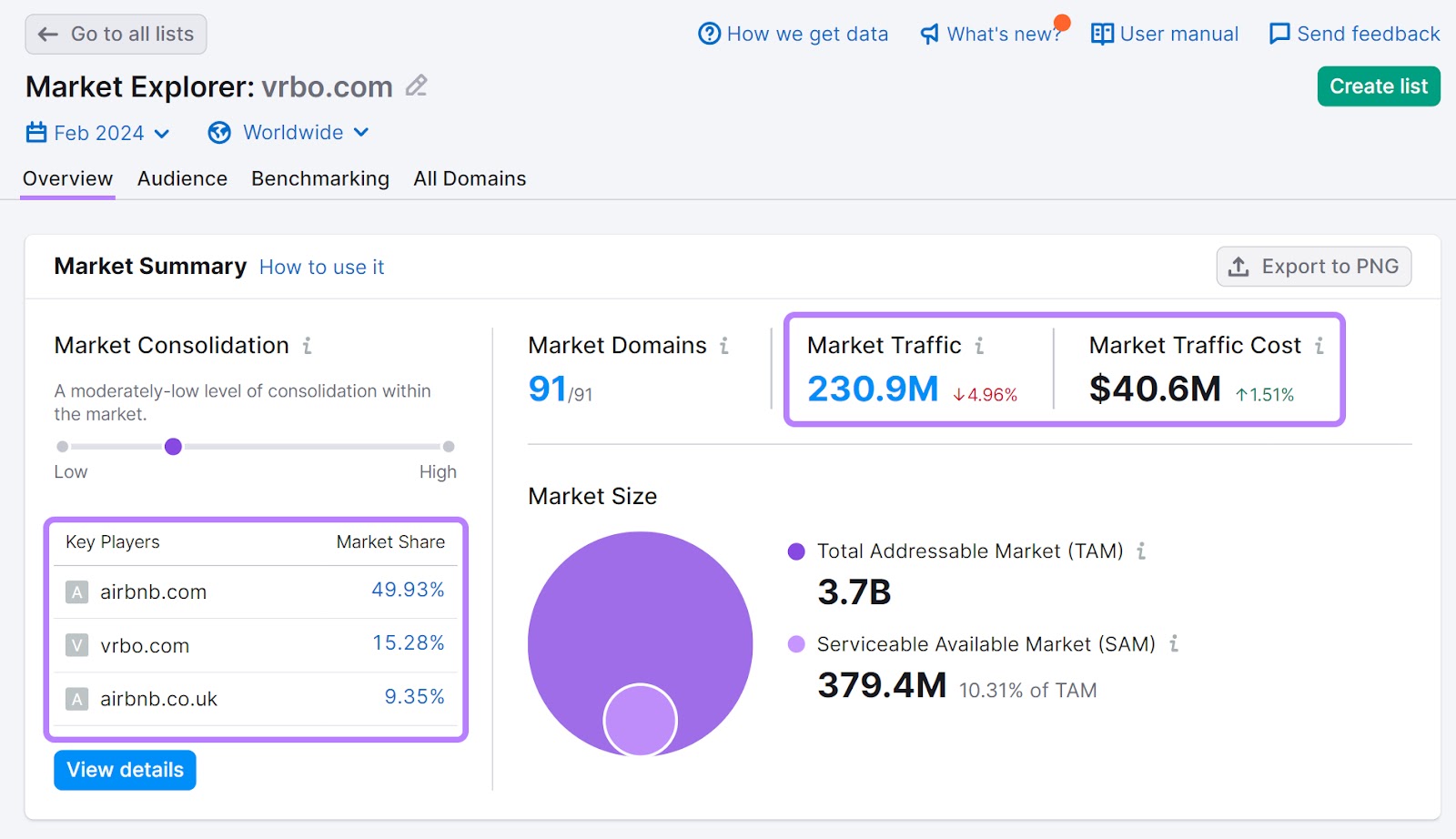This screenshot has width=1456, height=839.
Task: Open the How we get data link
Action: (793, 35)
